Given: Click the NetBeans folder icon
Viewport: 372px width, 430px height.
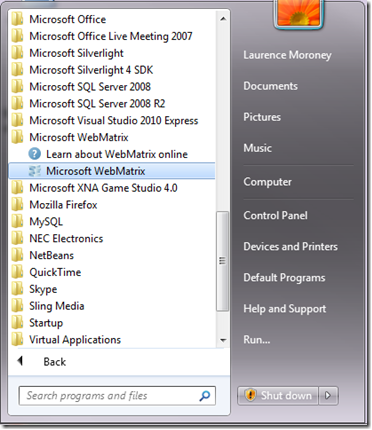Looking at the screenshot, I should [x=17, y=255].
